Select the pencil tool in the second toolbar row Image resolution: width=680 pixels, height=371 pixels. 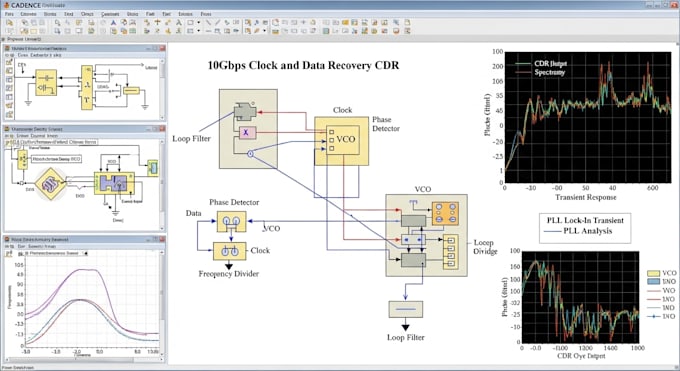click(257, 31)
